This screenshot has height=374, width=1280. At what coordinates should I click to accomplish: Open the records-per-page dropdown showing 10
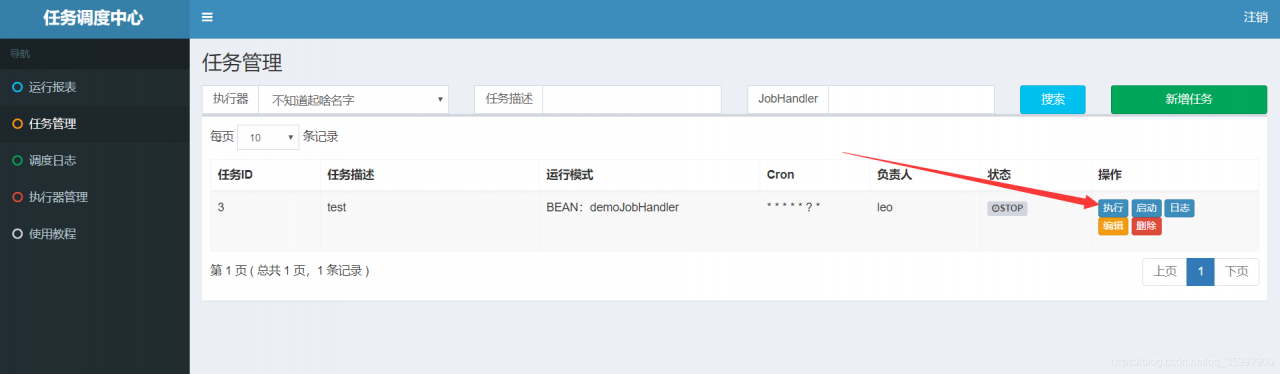268,137
